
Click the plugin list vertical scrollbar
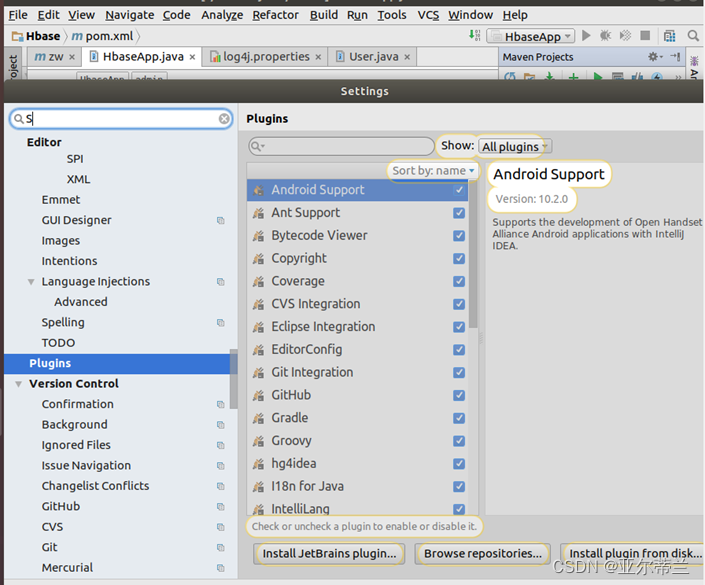point(473,254)
